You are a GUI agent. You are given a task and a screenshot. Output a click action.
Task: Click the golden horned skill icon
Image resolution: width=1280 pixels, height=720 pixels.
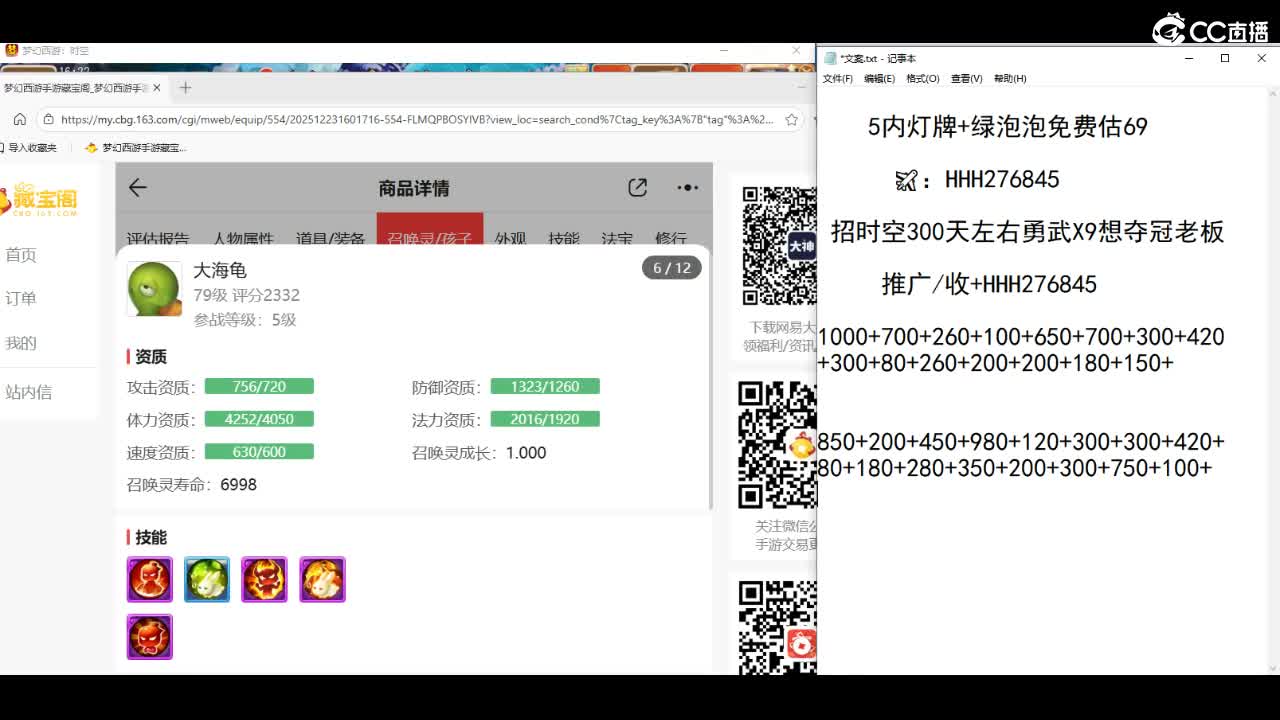point(264,579)
